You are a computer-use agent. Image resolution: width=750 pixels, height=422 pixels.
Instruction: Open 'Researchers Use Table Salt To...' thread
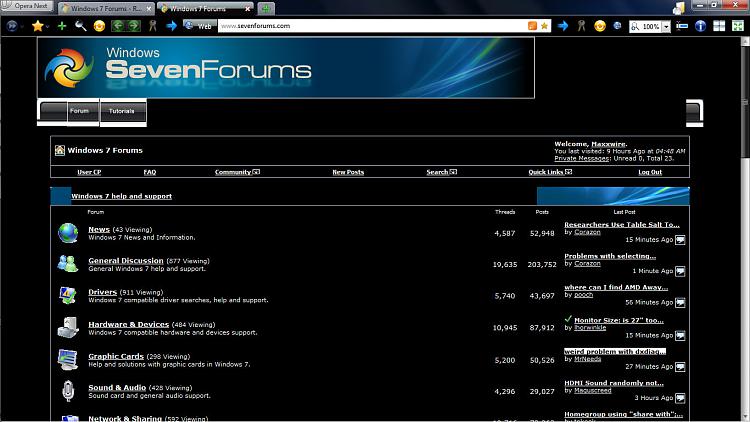click(622, 224)
